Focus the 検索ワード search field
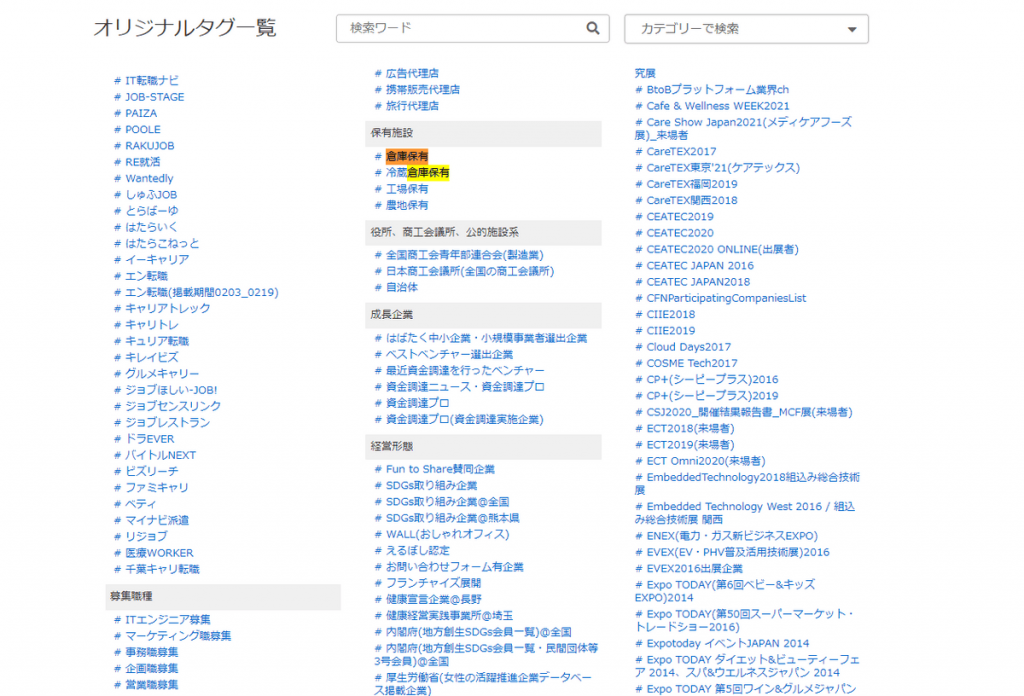1024x696 pixels. point(473,29)
